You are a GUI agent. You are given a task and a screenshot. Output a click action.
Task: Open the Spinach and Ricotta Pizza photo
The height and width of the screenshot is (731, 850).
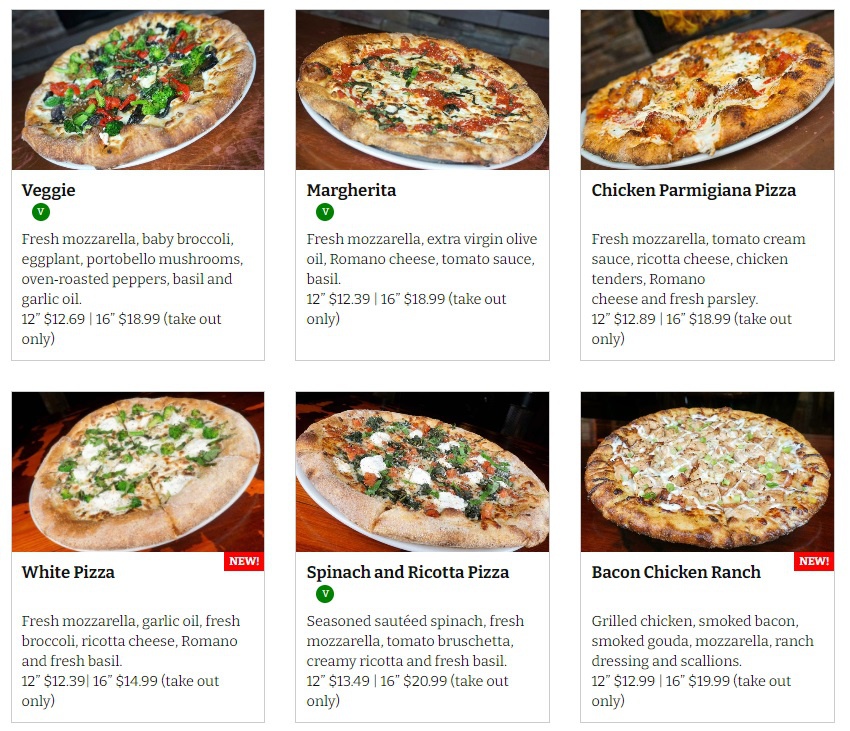tap(422, 472)
